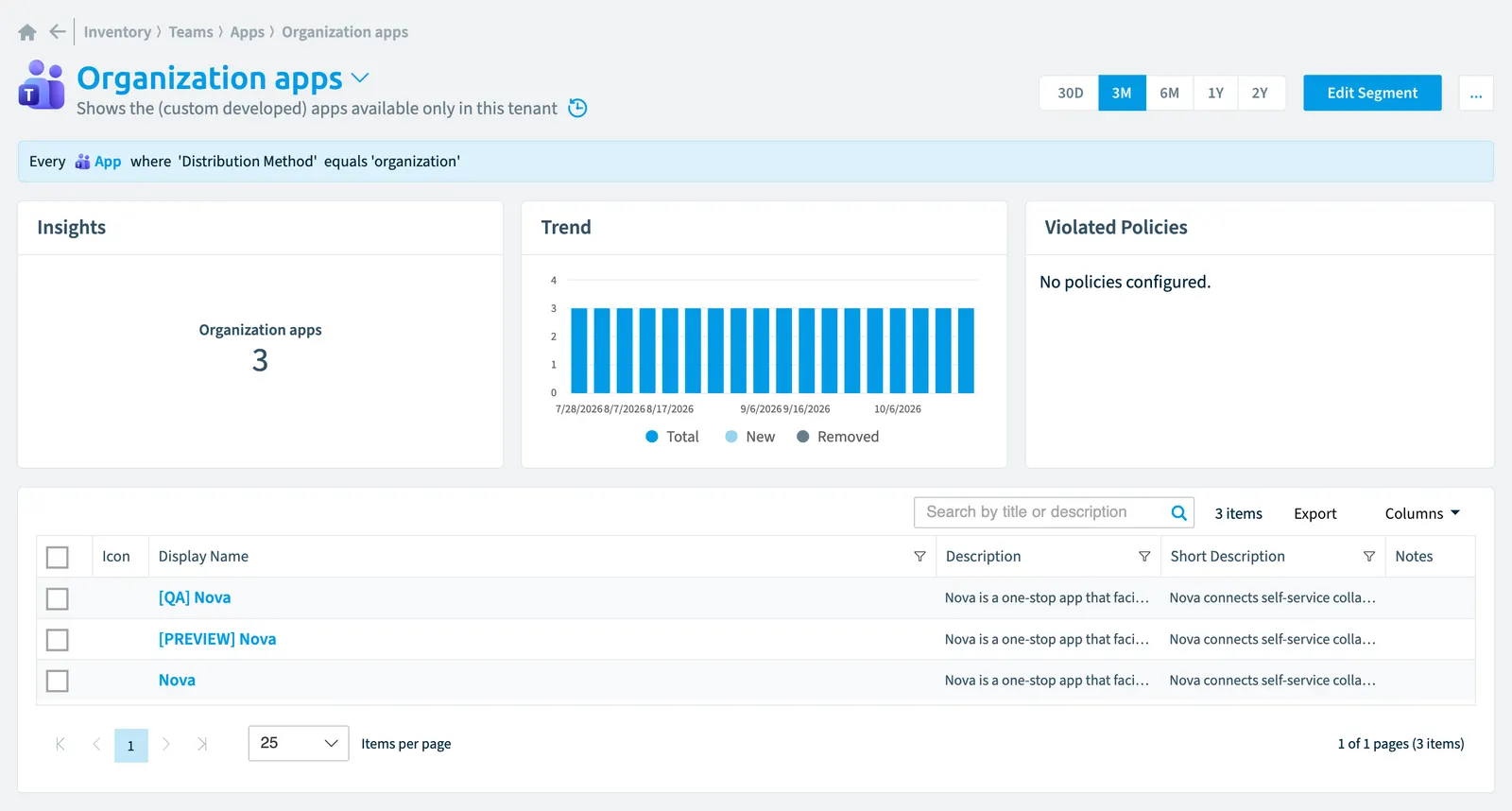1512x811 pixels.
Task: Open the Display Name column filter
Action: click(x=919, y=557)
